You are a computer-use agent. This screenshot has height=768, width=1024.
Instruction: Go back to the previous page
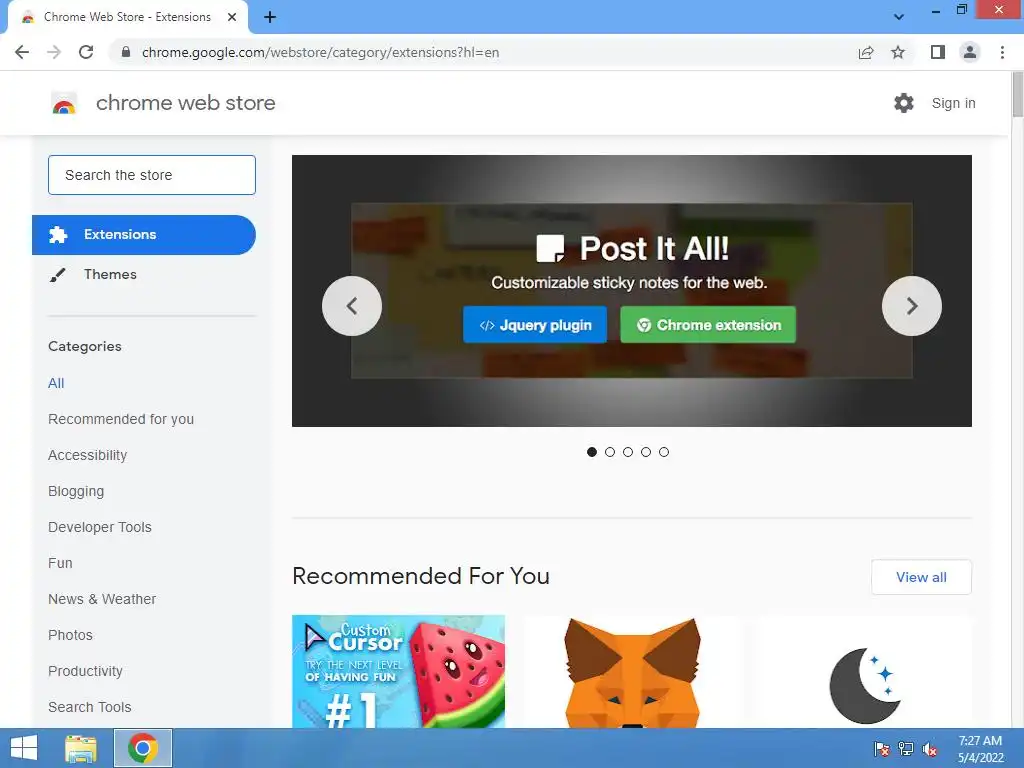pos(22,52)
